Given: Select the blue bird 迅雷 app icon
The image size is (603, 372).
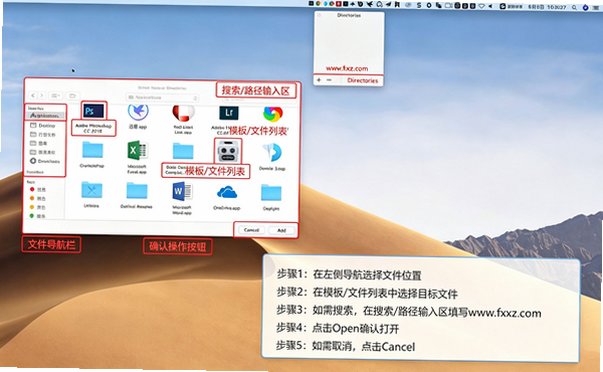Looking at the screenshot, I should click(138, 111).
